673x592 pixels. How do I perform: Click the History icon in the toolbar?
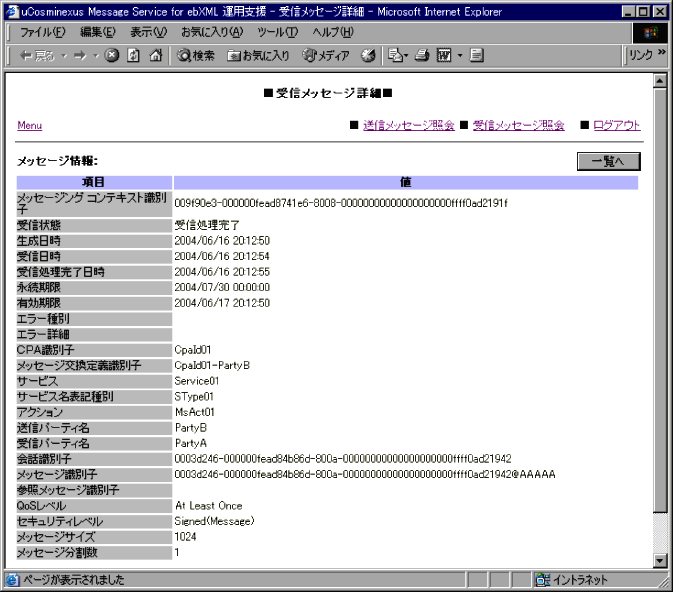(368, 55)
